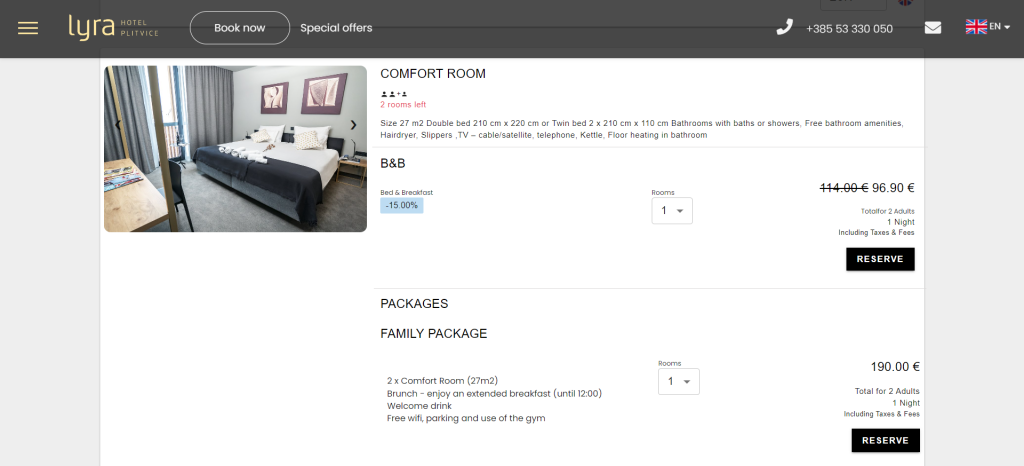Open the Family Package Rooms quantity dropdown
This screenshot has height=466, width=1024.
(x=678, y=382)
